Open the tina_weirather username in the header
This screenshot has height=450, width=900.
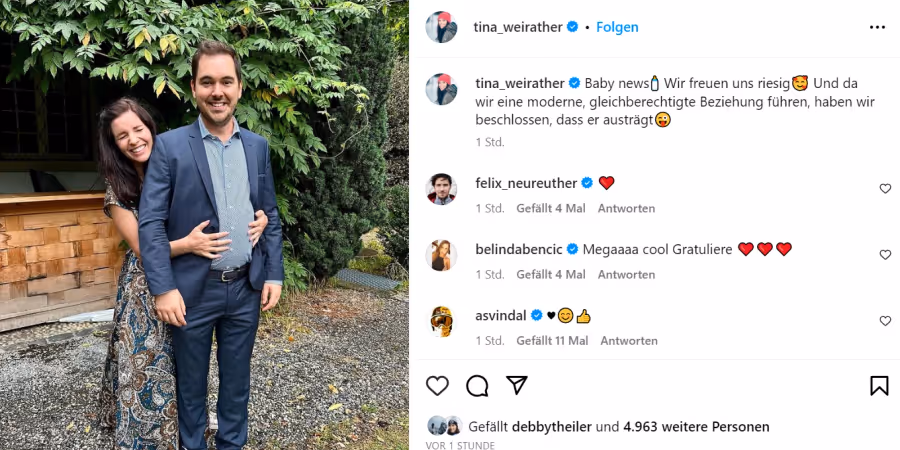pos(518,27)
